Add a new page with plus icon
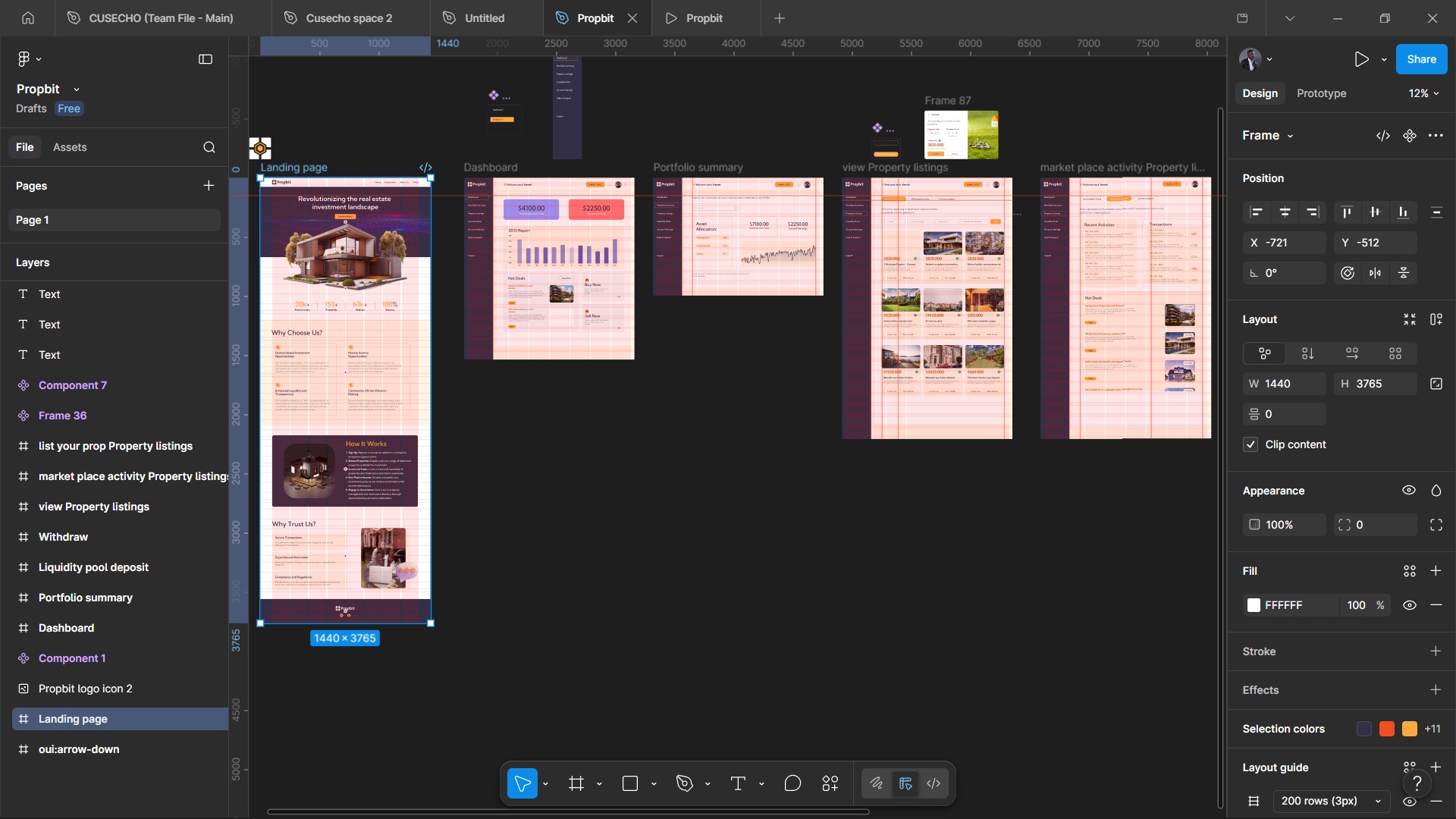This screenshot has width=1456, height=819. (x=209, y=186)
